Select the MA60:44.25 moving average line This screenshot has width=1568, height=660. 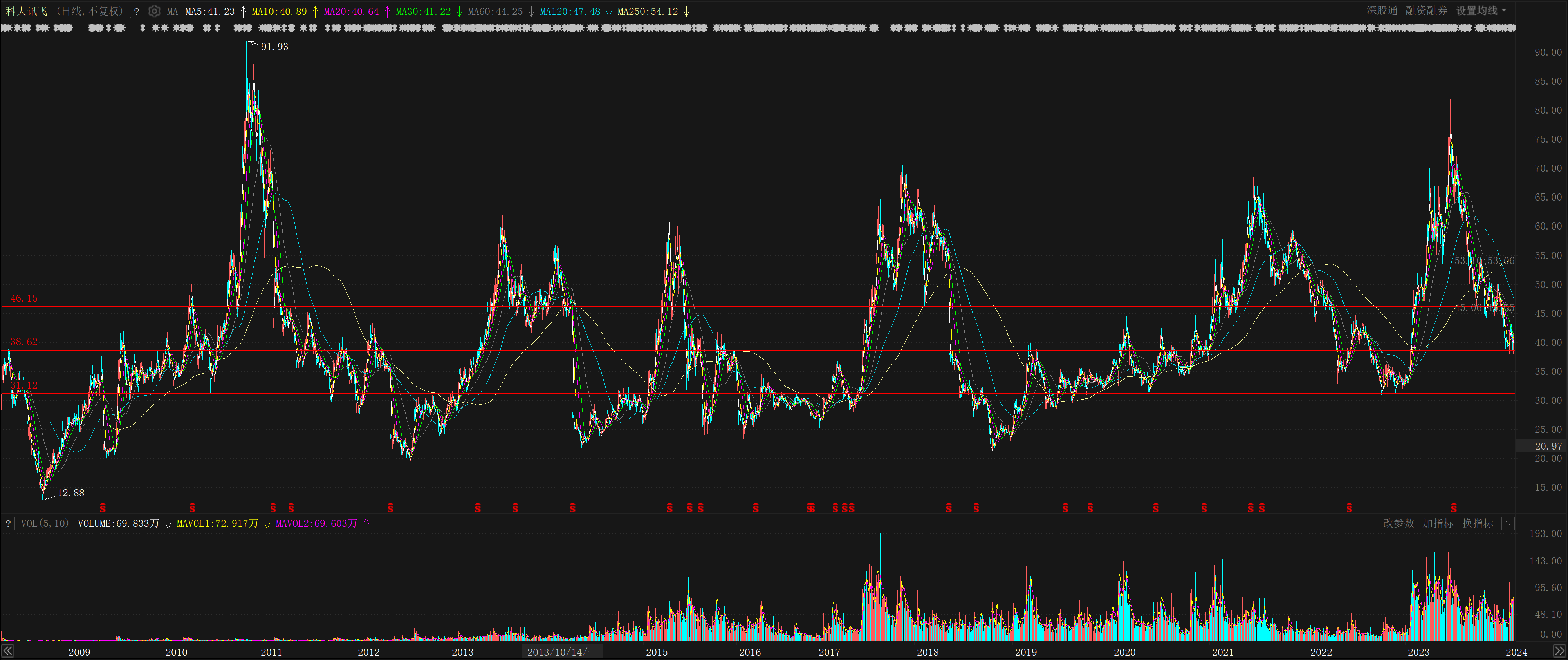(495, 12)
